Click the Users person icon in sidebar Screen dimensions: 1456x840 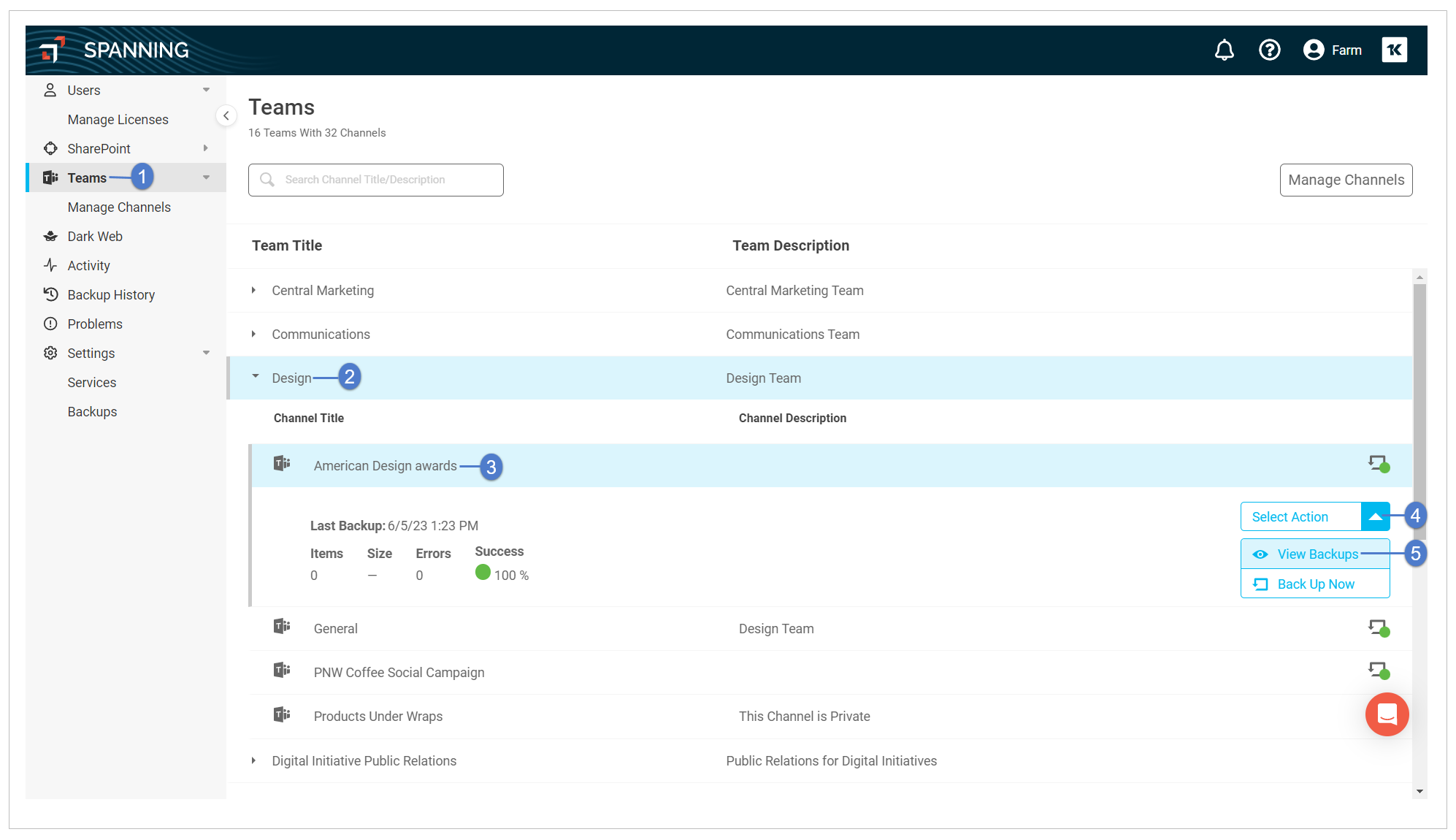click(x=50, y=90)
